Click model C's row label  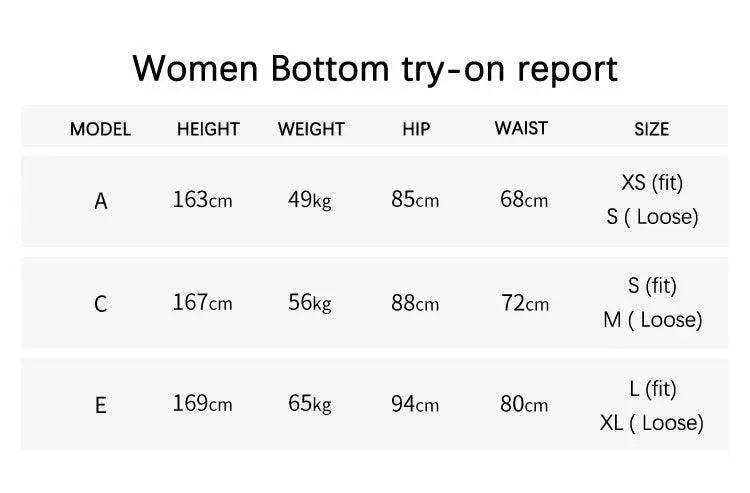(100, 304)
